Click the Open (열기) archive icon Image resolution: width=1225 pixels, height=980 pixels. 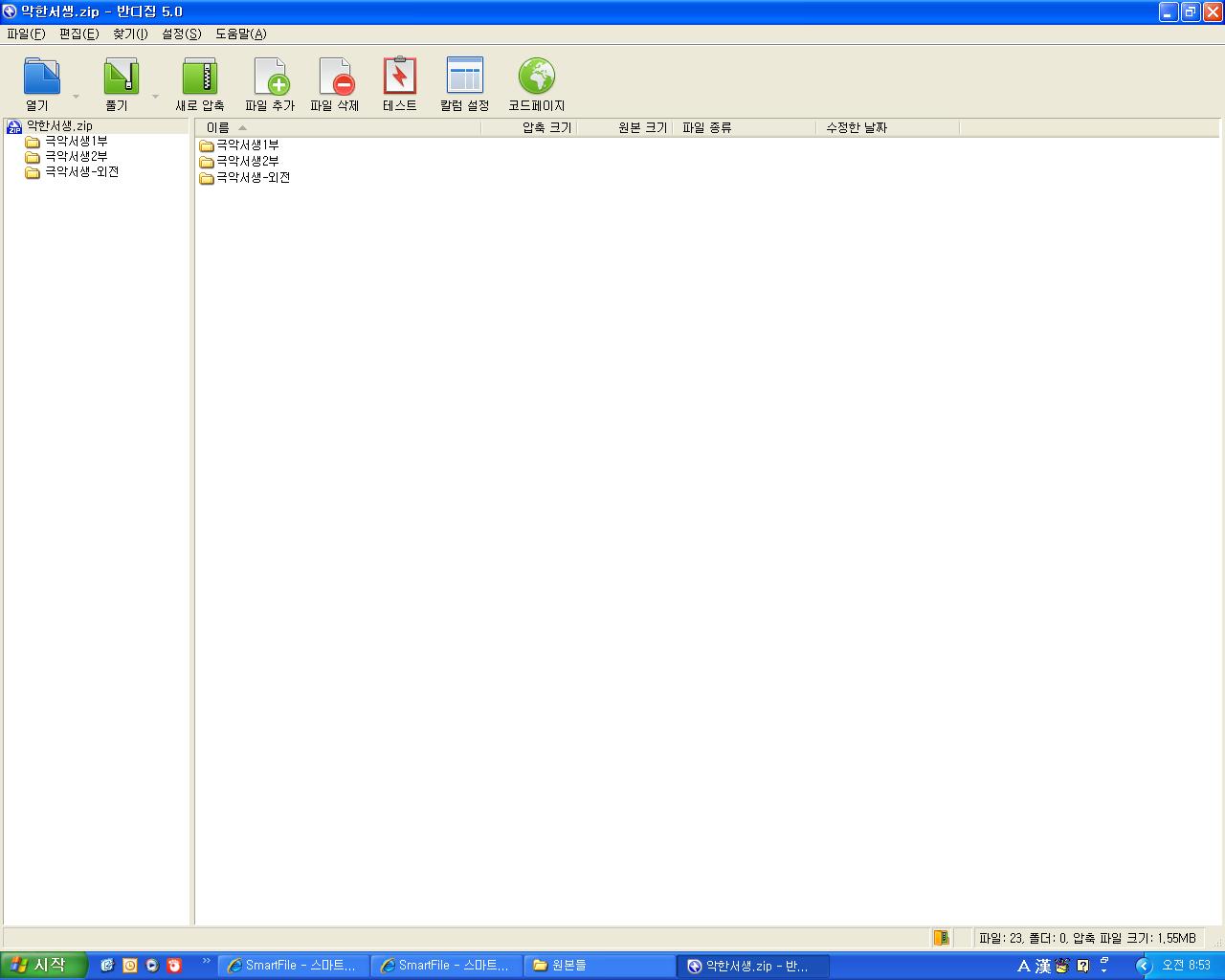point(40,77)
